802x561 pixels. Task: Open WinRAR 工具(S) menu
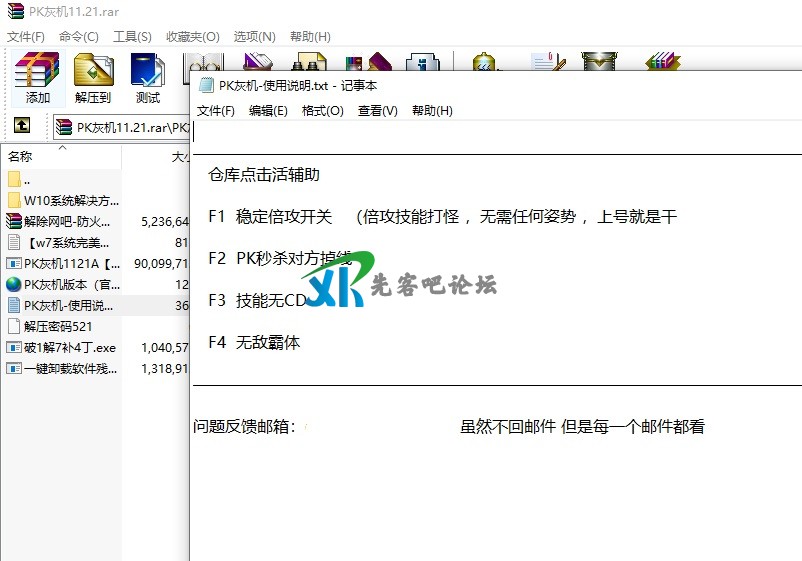pos(132,37)
